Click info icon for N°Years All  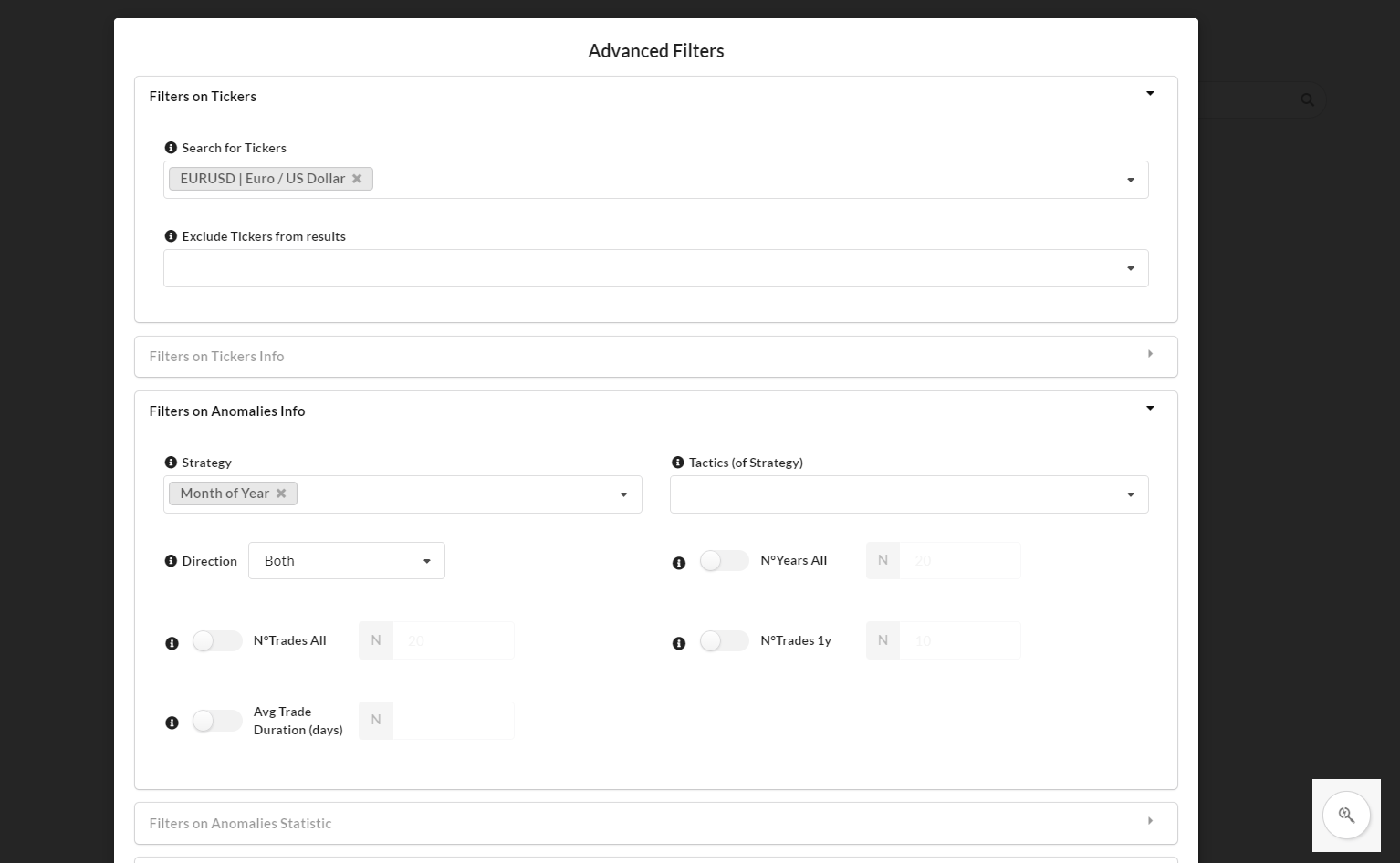pyautogui.click(x=679, y=564)
